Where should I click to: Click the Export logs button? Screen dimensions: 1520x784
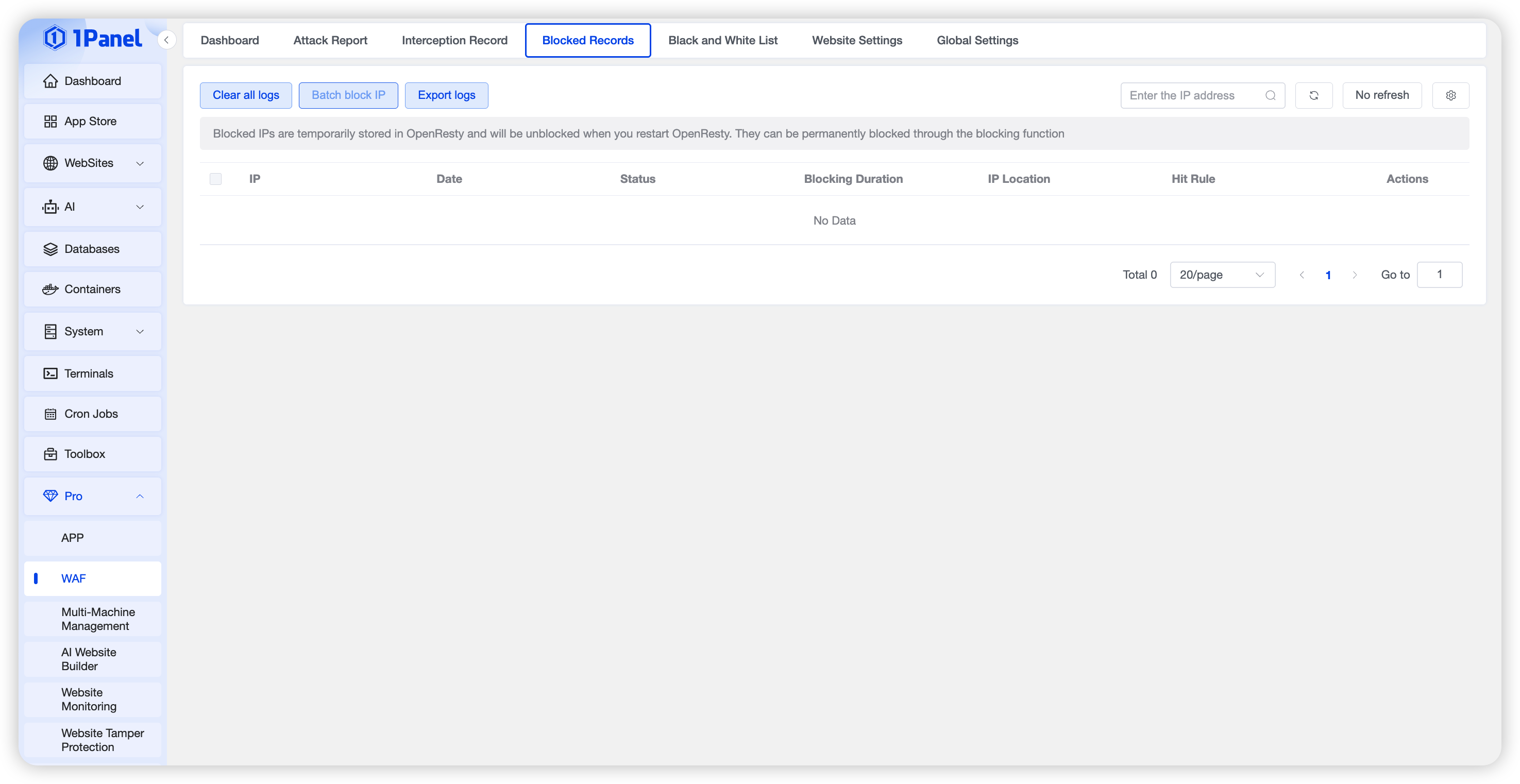click(446, 96)
